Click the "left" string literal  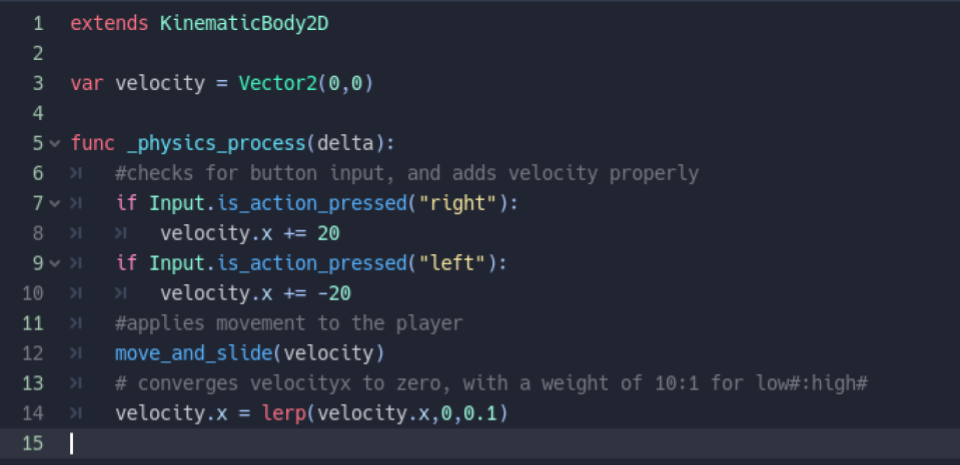tap(451, 263)
